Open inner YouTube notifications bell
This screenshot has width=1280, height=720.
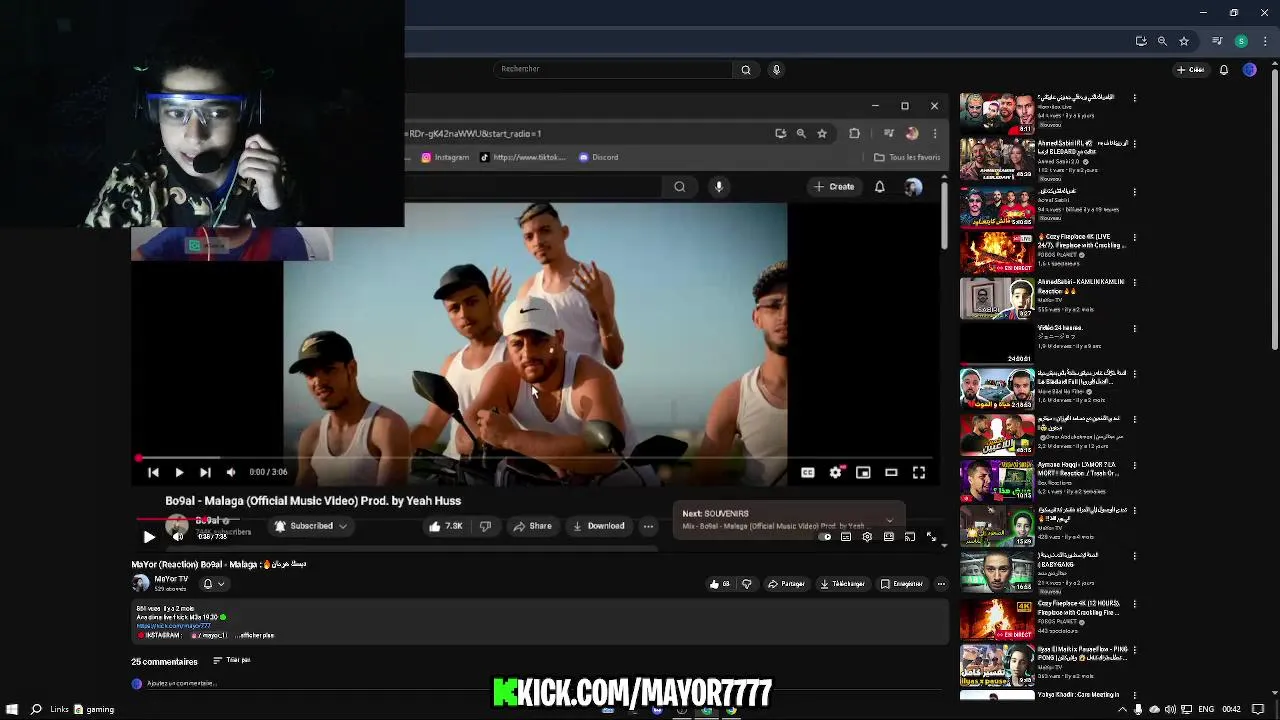tap(880, 187)
